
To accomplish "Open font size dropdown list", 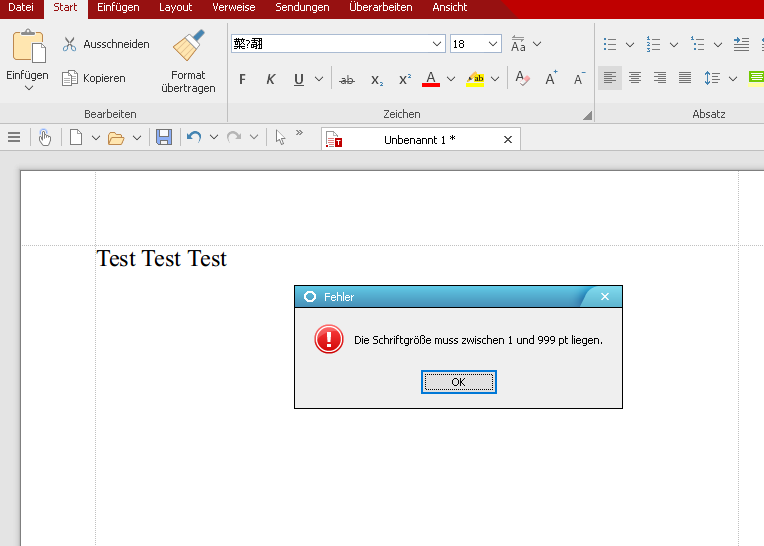I will (493, 44).
